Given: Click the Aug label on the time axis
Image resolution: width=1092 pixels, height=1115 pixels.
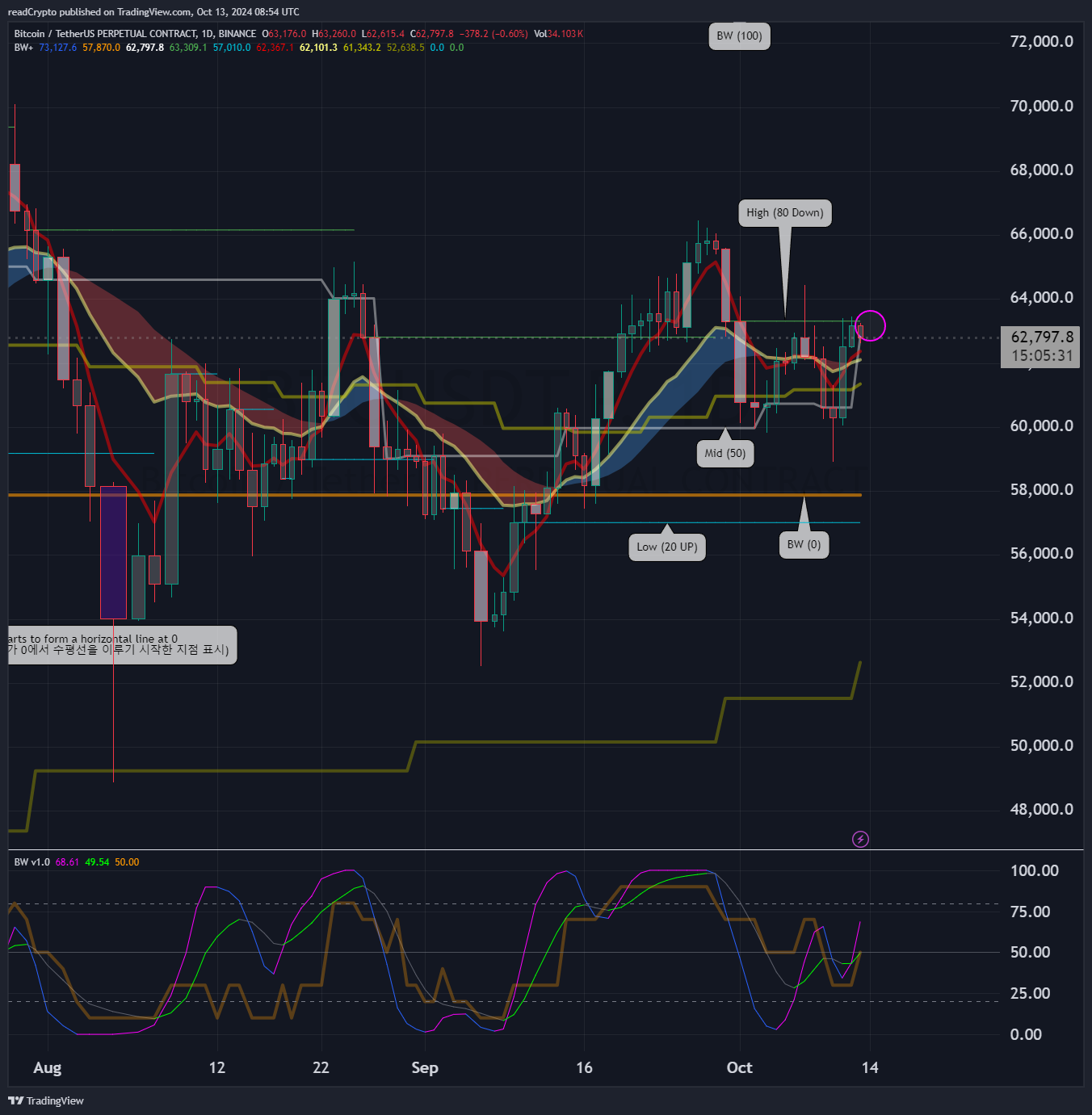Looking at the screenshot, I should click(x=48, y=1068).
